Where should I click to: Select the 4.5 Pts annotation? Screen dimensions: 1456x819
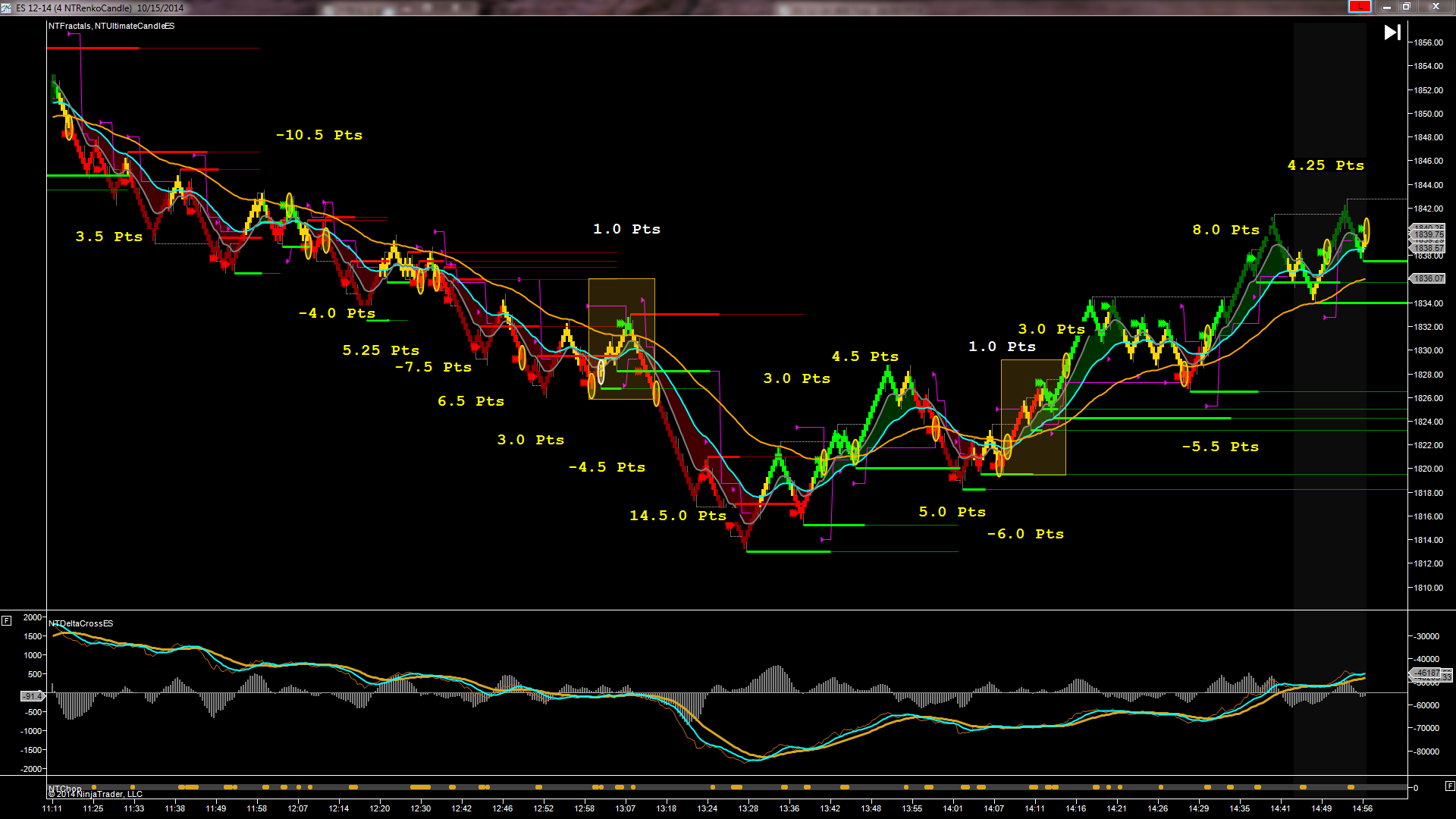[865, 356]
